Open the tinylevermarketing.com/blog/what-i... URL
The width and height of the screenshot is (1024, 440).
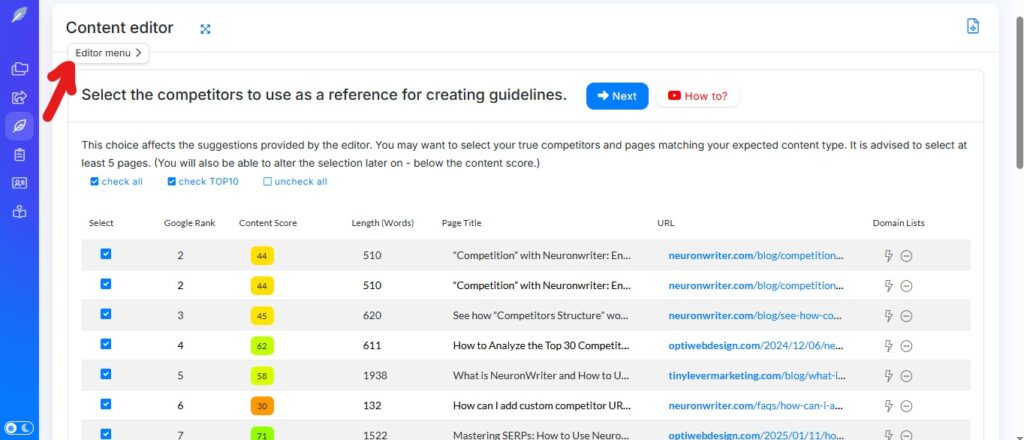coord(757,376)
